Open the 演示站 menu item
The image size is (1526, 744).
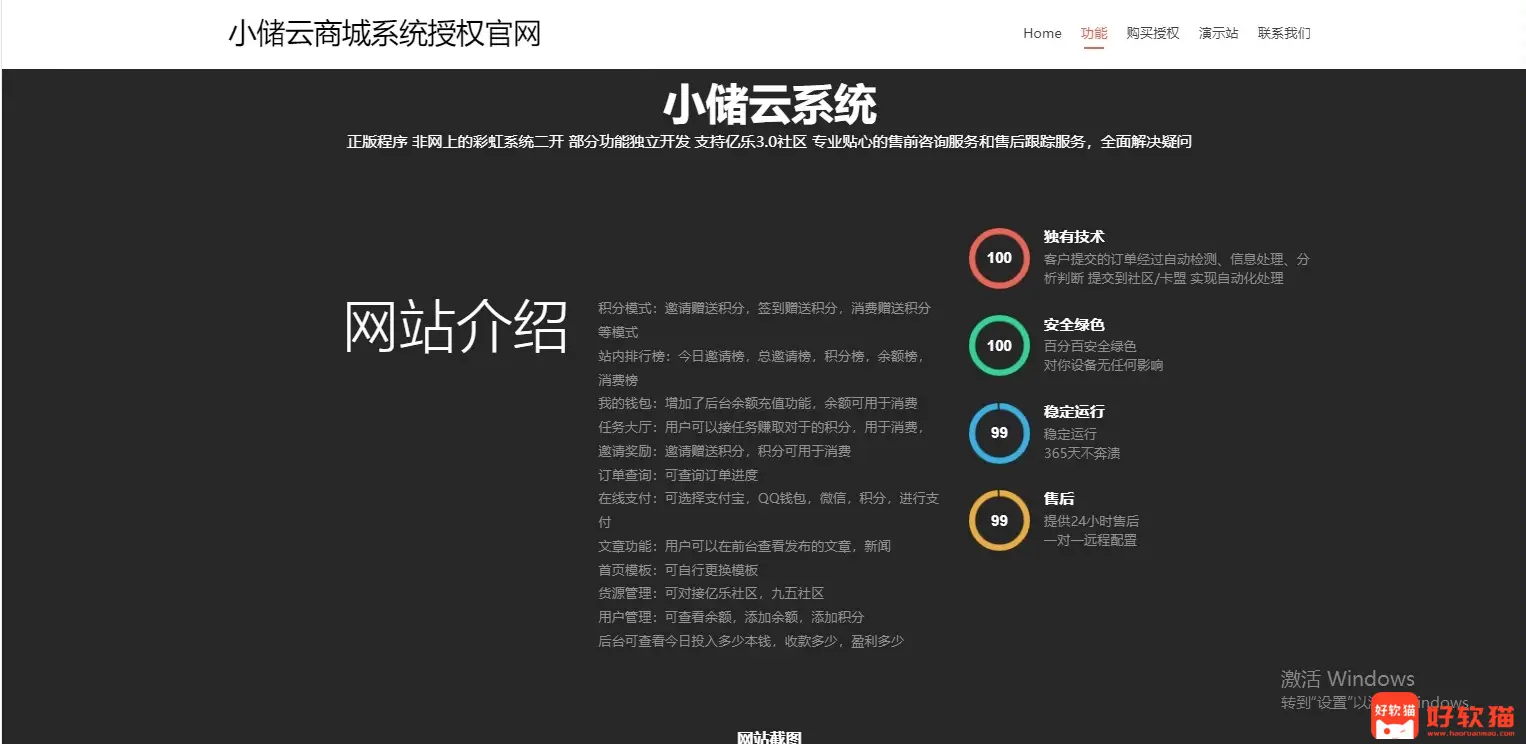1218,33
